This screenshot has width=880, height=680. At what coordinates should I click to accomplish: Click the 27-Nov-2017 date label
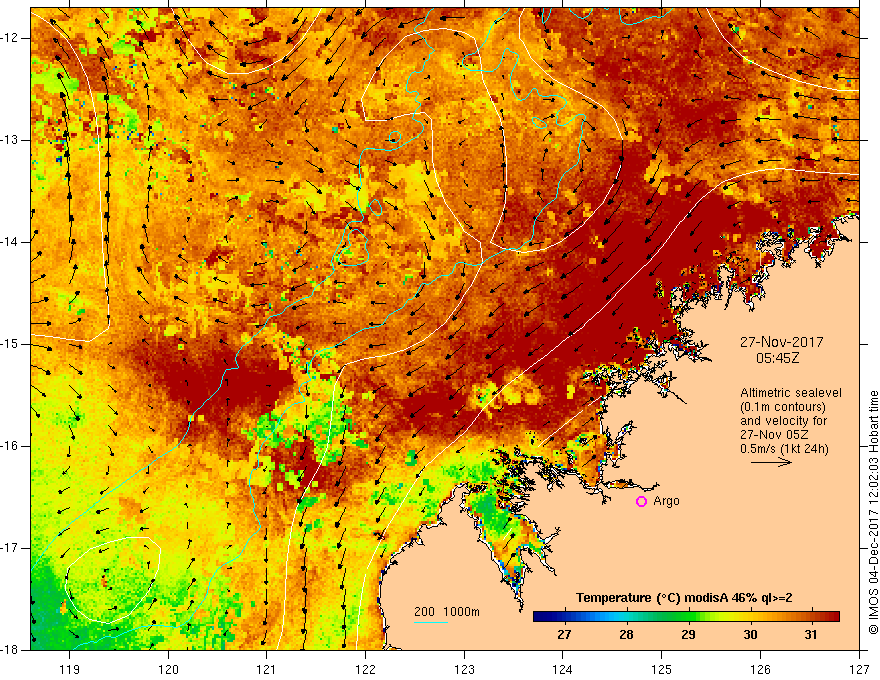pos(782,342)
